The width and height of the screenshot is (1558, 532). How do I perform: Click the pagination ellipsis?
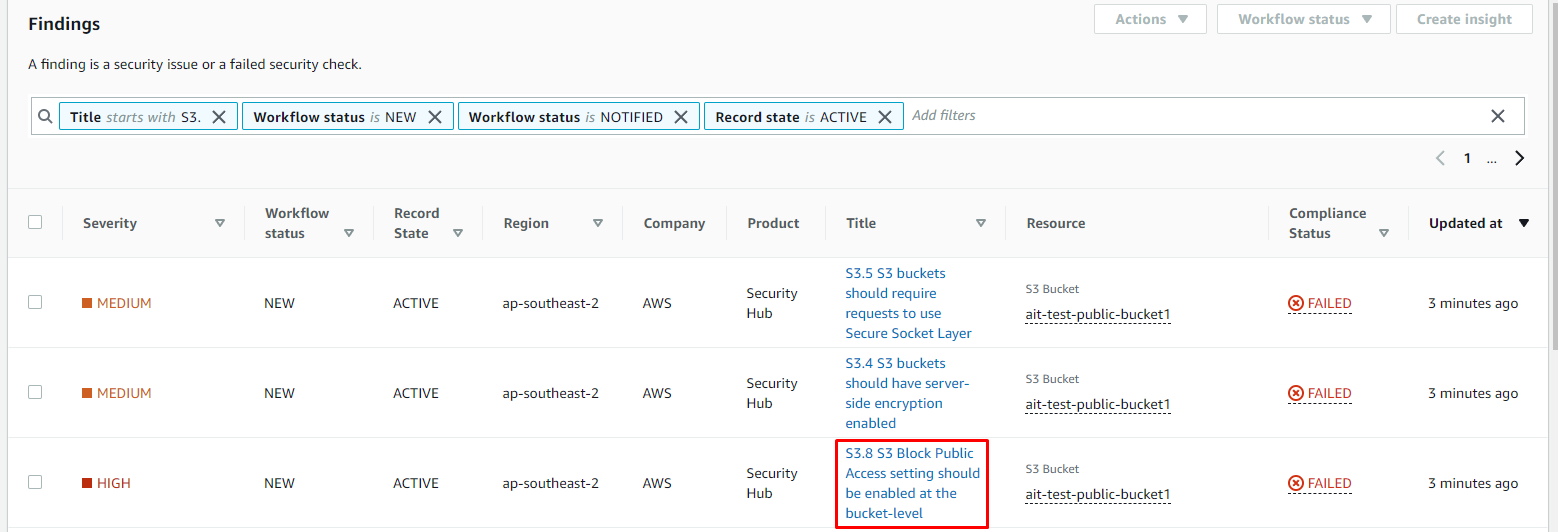click(x=1492, y=159)
